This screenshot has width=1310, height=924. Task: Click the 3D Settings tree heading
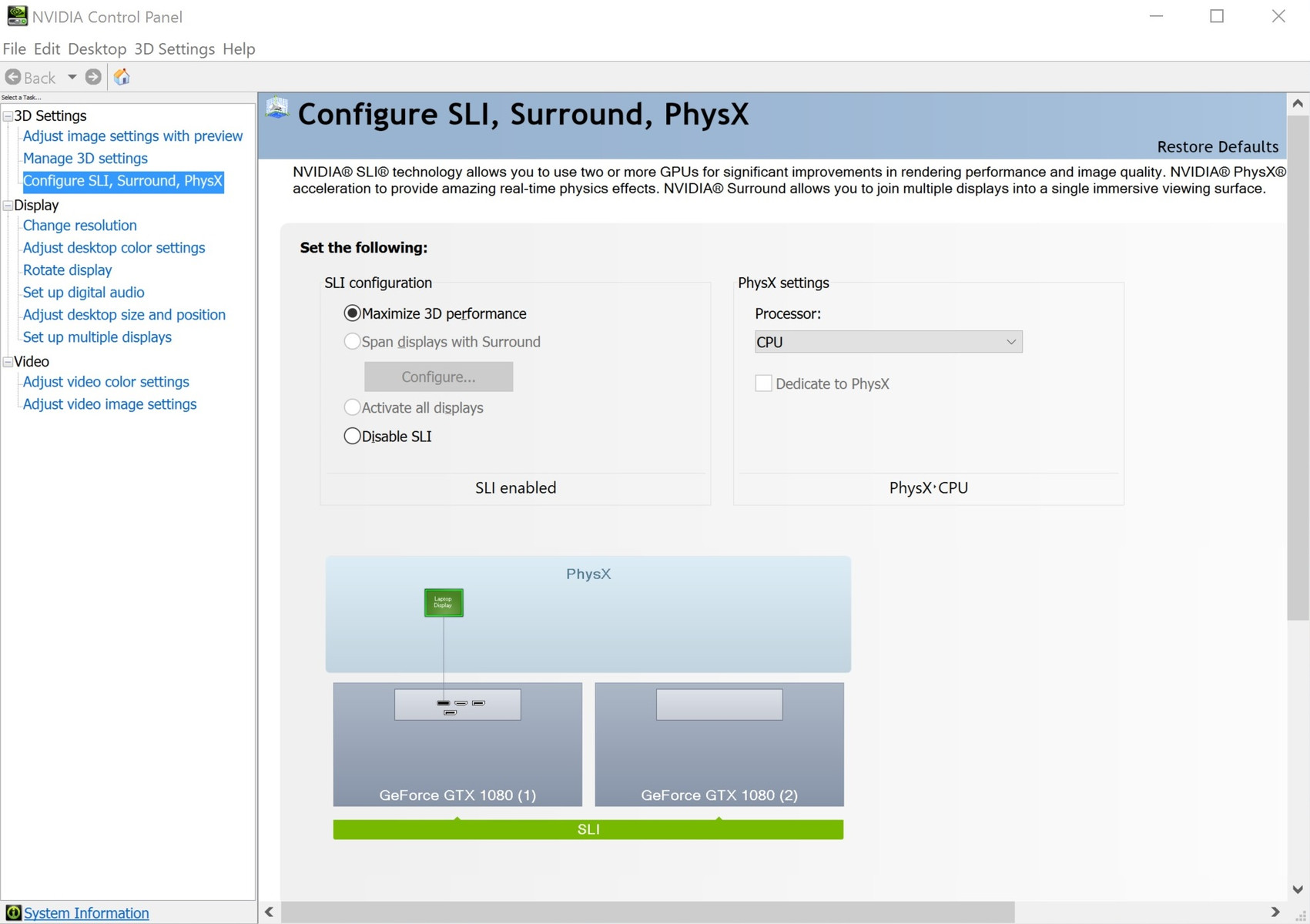point(50,116)
